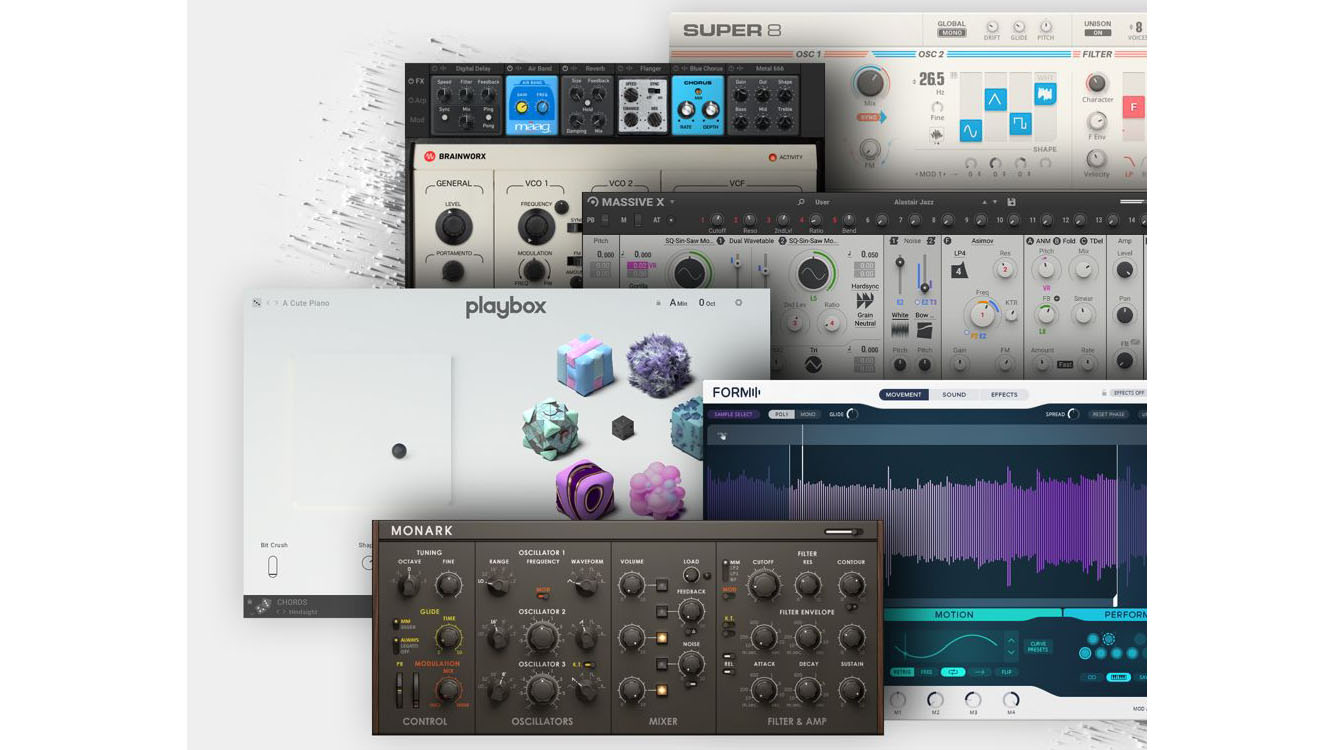Toggle the MONO global switch in Super 8
Viewport: 1333px width, 750px height.
(951, 33)
